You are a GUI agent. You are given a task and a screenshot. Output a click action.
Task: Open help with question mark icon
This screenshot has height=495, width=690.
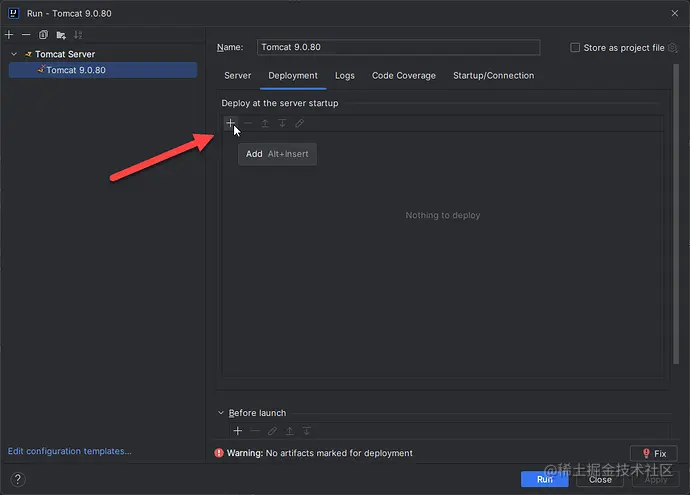pos(18,479)
